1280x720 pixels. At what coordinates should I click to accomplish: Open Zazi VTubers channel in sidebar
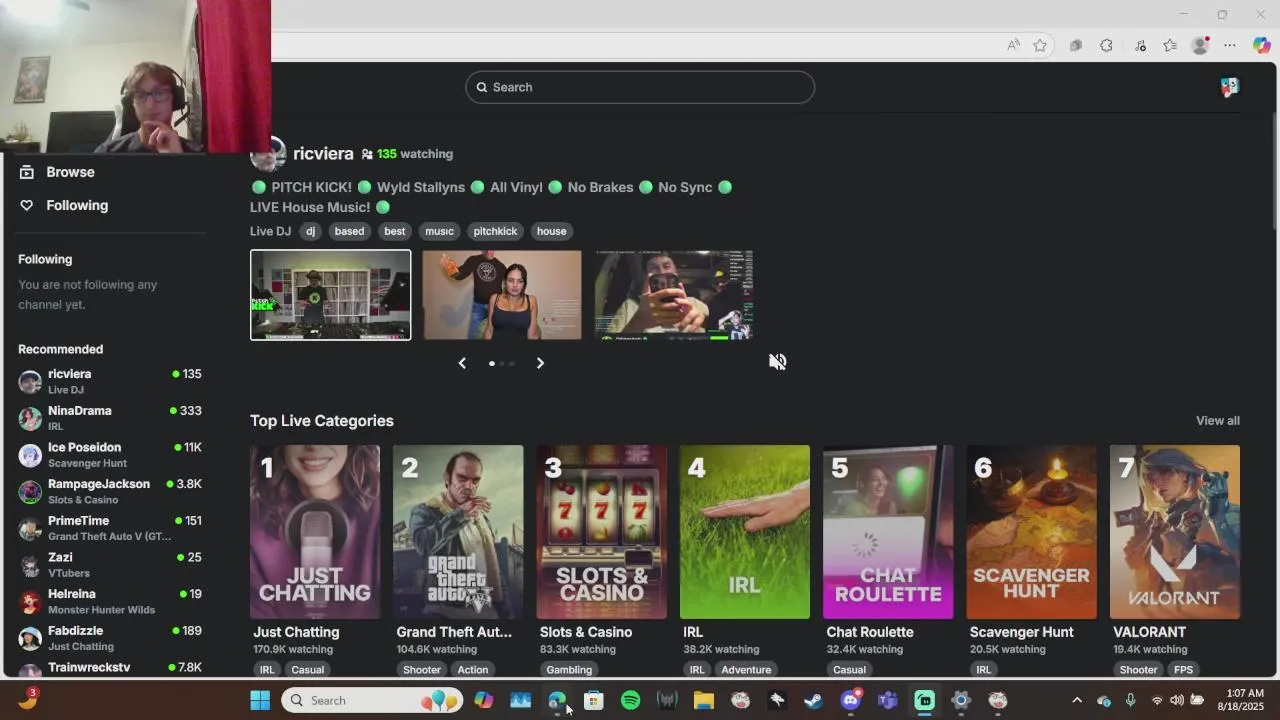[x=110, y=565]
